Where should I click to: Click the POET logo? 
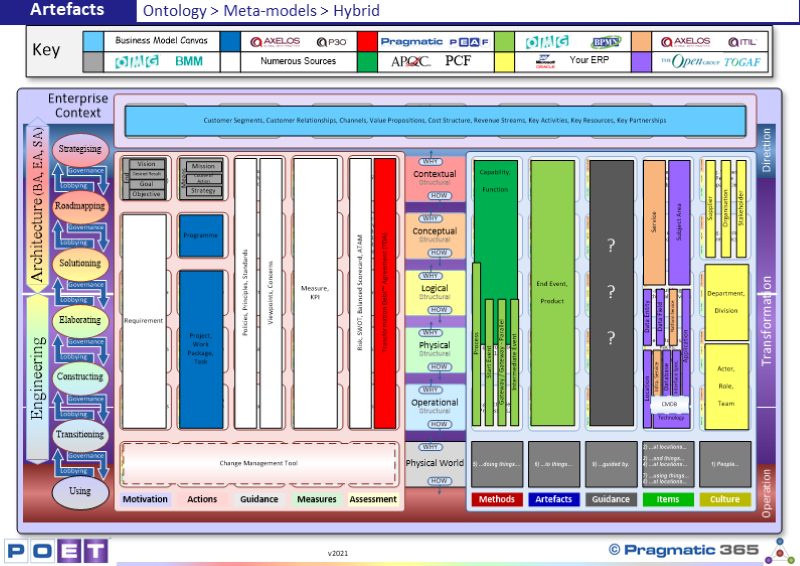click(57, 551)
